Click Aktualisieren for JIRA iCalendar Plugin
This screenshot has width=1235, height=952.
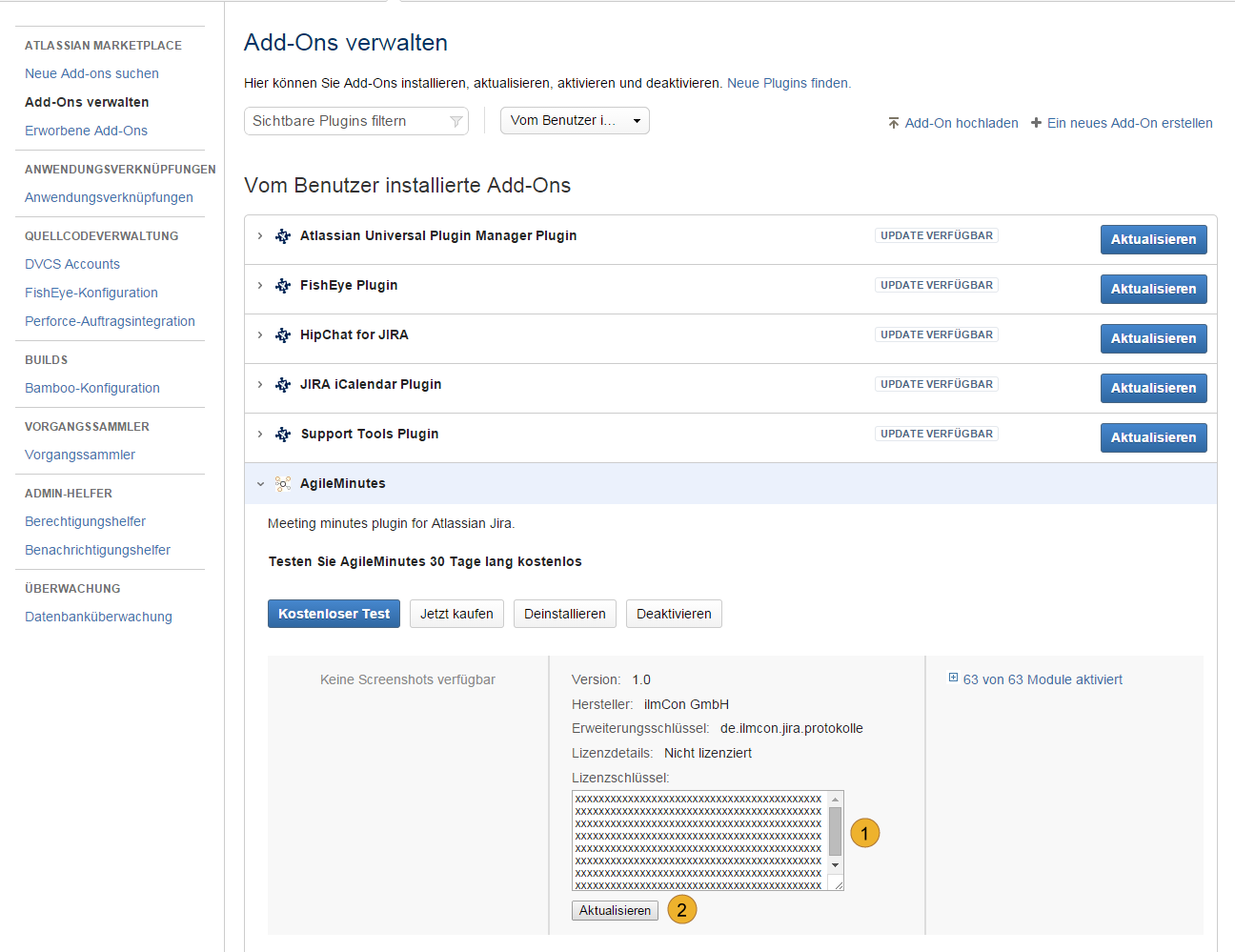coord(1153,388)
